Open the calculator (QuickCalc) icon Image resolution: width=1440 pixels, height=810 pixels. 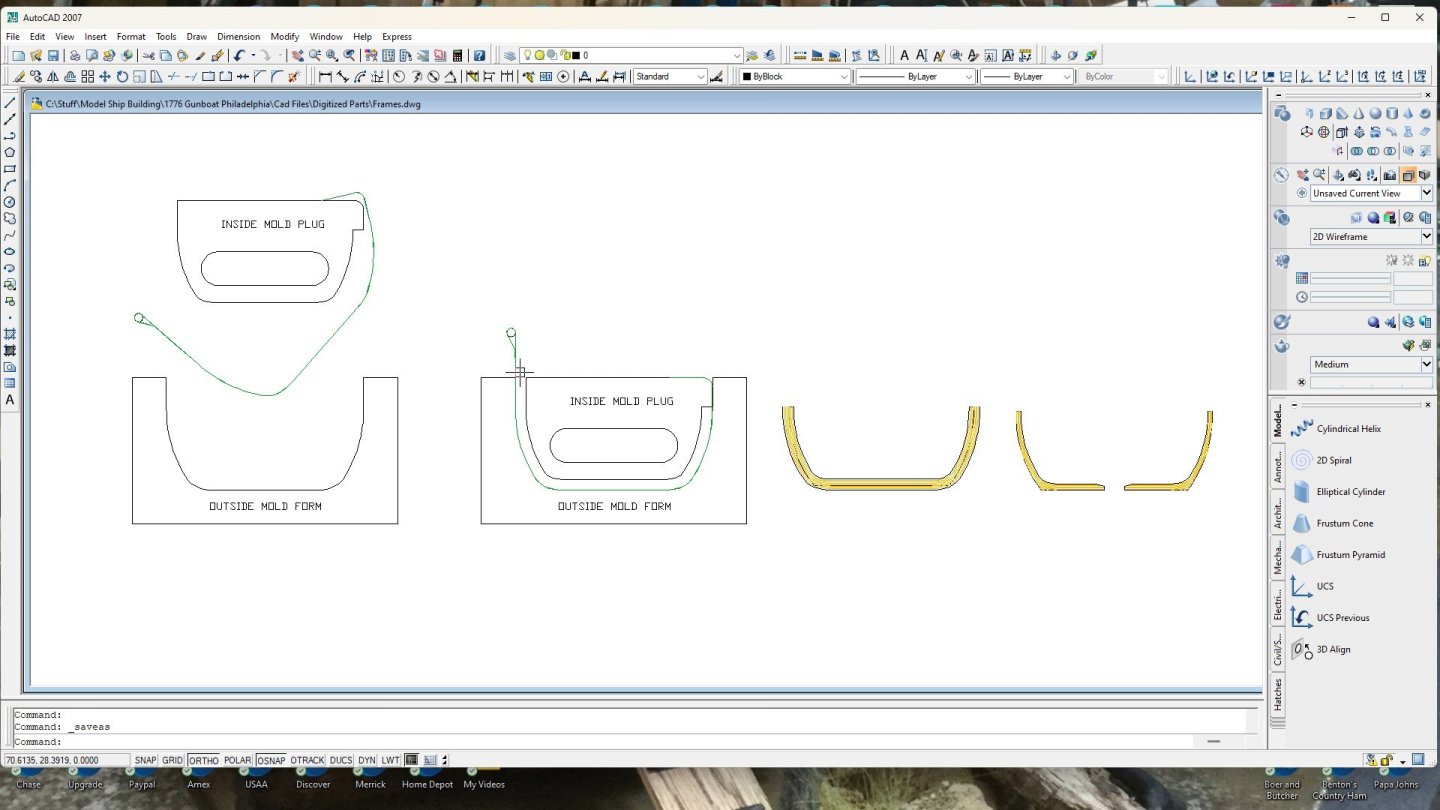tap(458, 56)
